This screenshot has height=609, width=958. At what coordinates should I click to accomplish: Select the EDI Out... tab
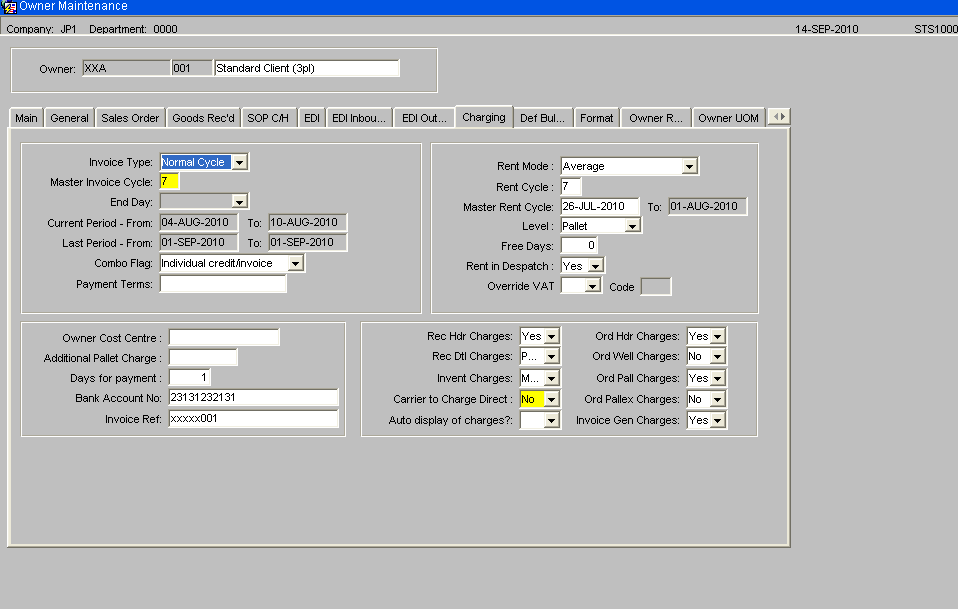tap(424, 118)
